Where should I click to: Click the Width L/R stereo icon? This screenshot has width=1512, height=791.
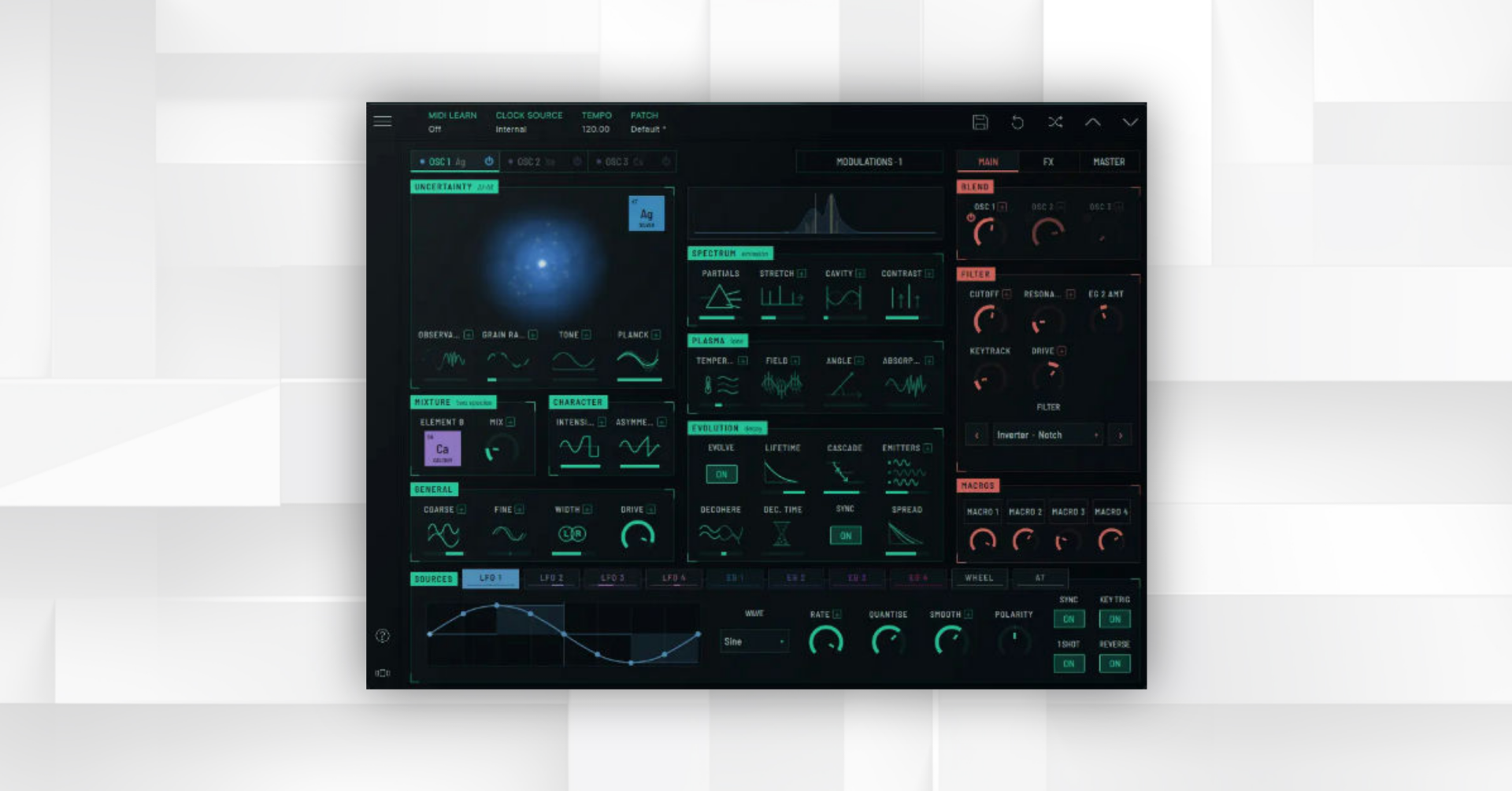point(572,534)
